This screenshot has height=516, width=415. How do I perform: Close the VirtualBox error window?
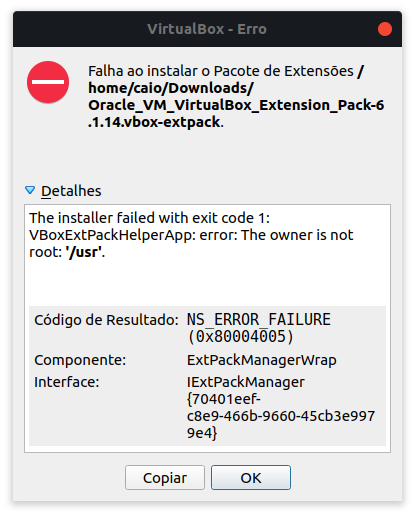385,29
